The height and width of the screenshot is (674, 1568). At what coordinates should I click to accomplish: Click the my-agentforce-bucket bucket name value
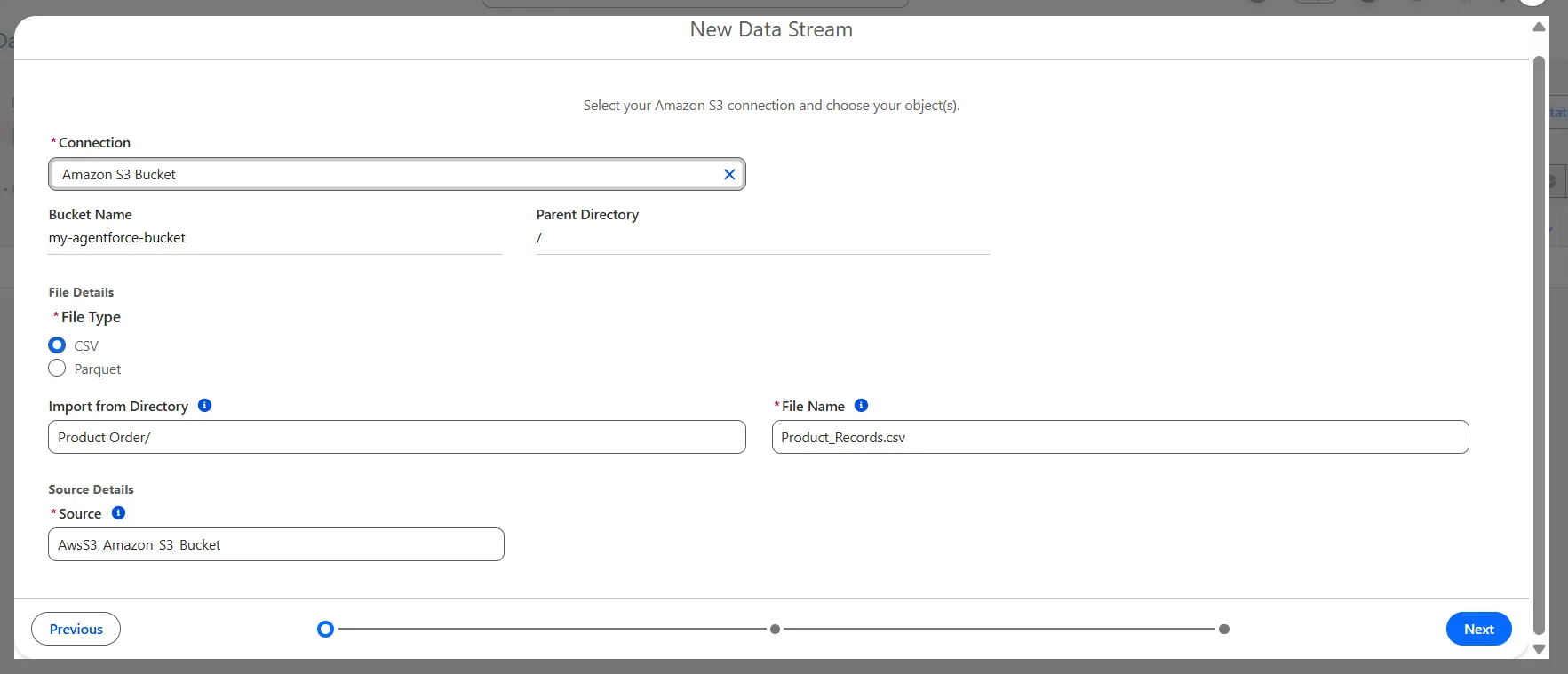pos(117,238)
